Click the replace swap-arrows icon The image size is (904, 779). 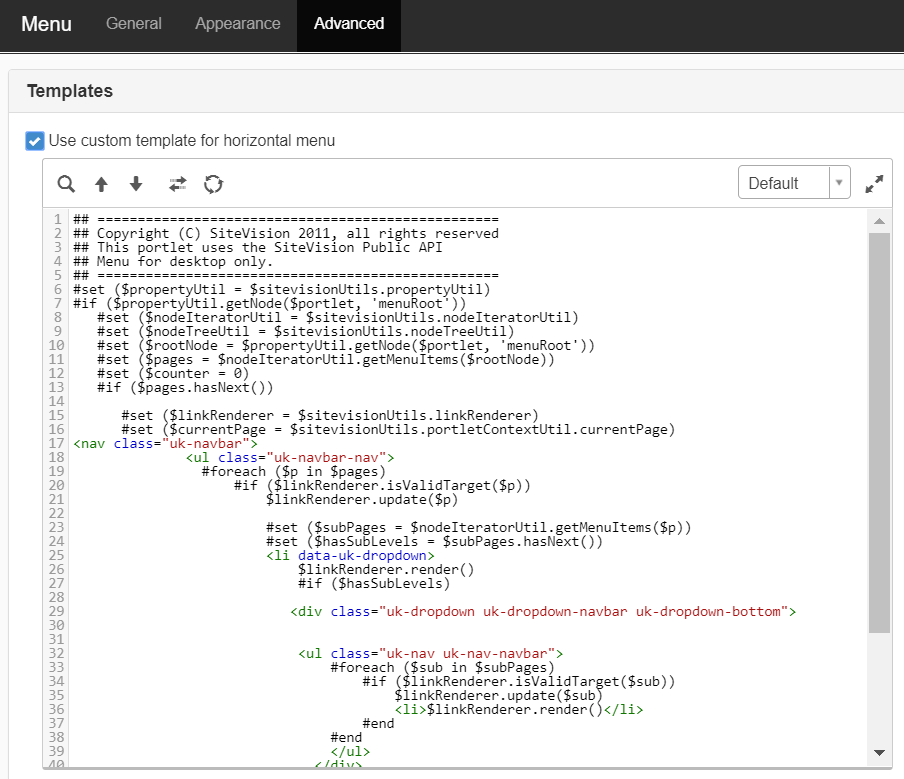[x=178, y=184]
